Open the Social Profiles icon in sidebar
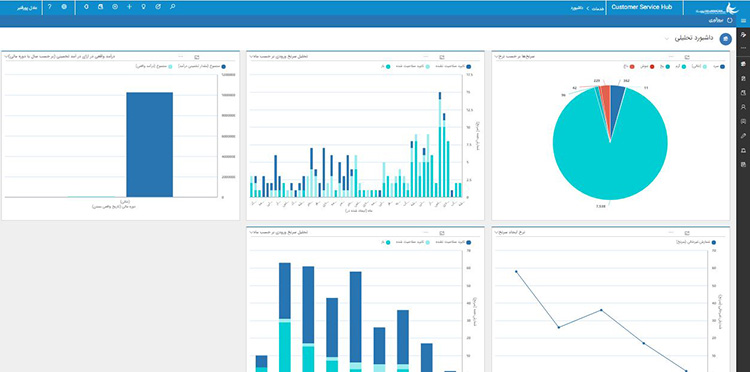750x372 pixels. click(743, 121)
